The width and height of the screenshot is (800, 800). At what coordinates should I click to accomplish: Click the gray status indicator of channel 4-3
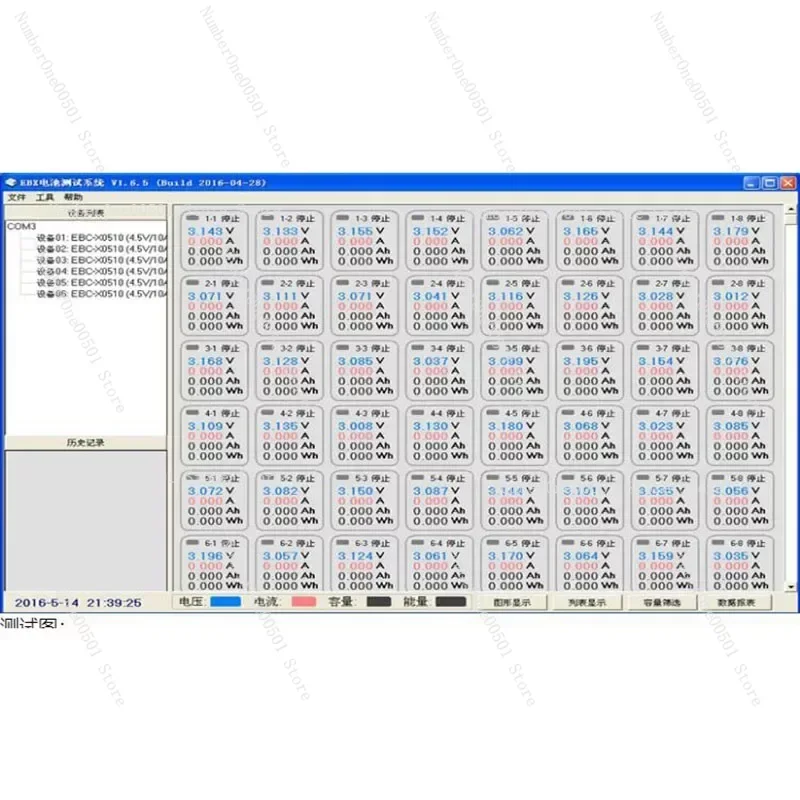pyautogui.click(x=342, y=412)
